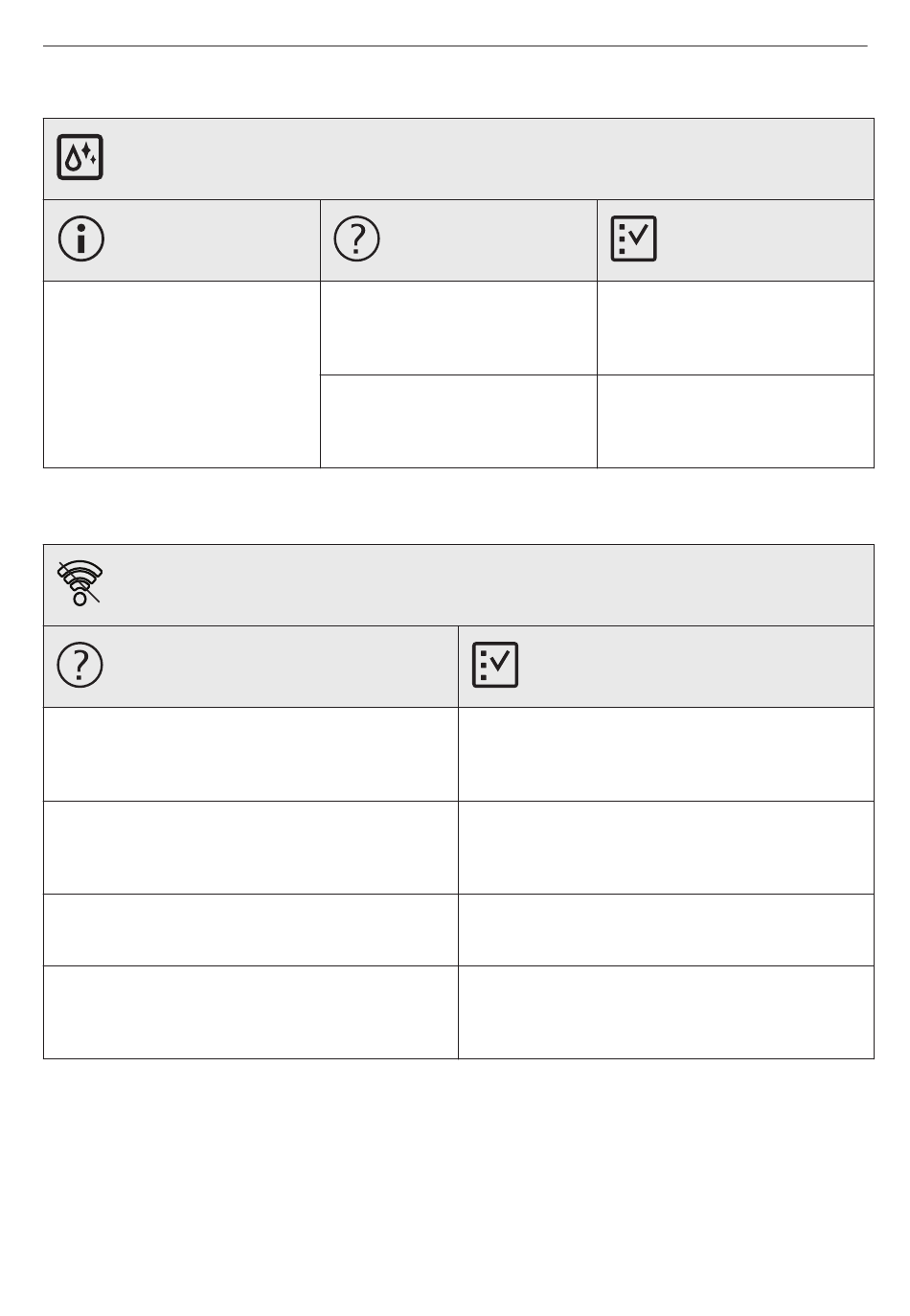Select first empty cell under upper checklist icon

(x=735, y=328)
